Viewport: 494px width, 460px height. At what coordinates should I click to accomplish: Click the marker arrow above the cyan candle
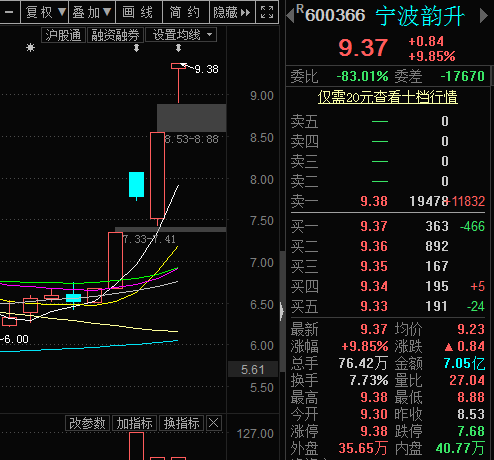(136, 48)
